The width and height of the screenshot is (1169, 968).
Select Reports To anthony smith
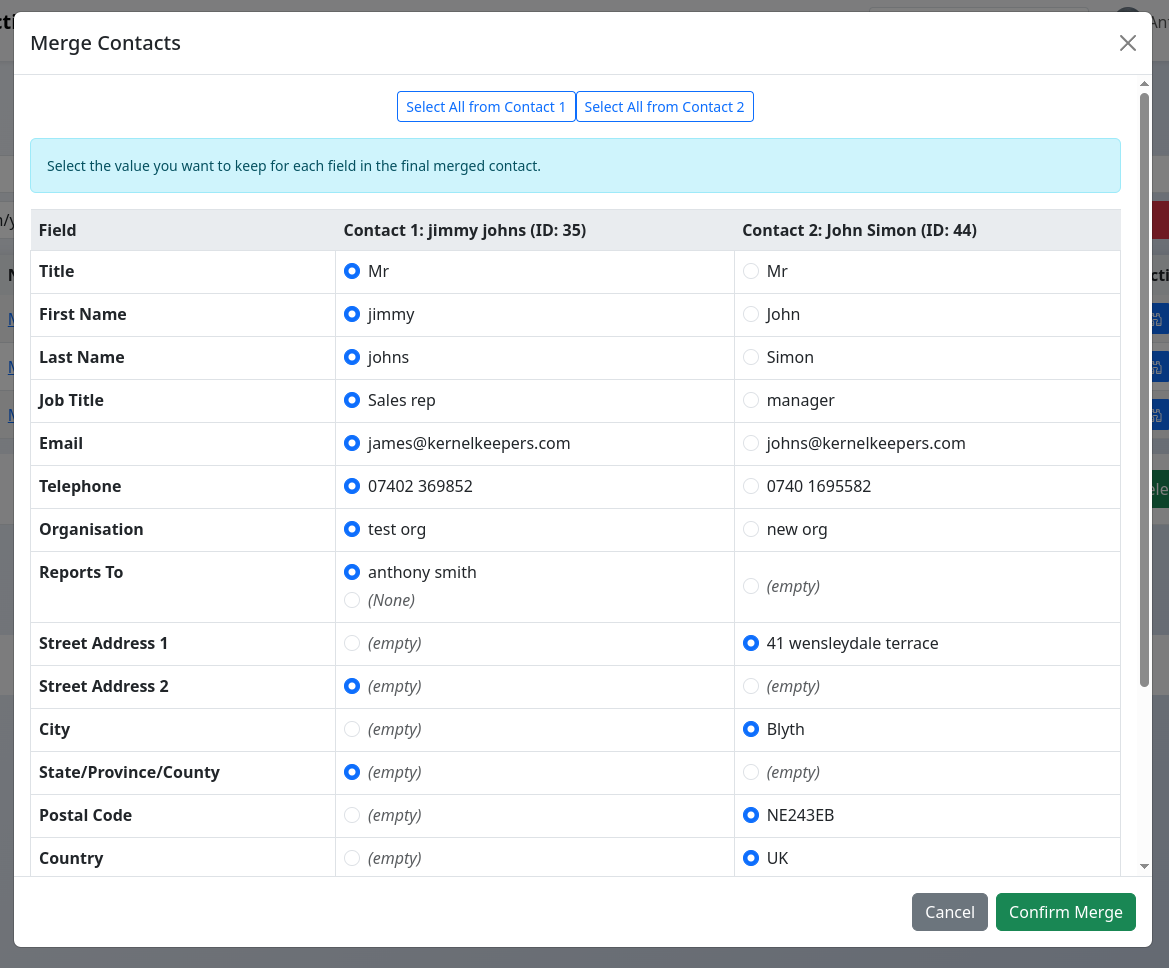point(352,573)
